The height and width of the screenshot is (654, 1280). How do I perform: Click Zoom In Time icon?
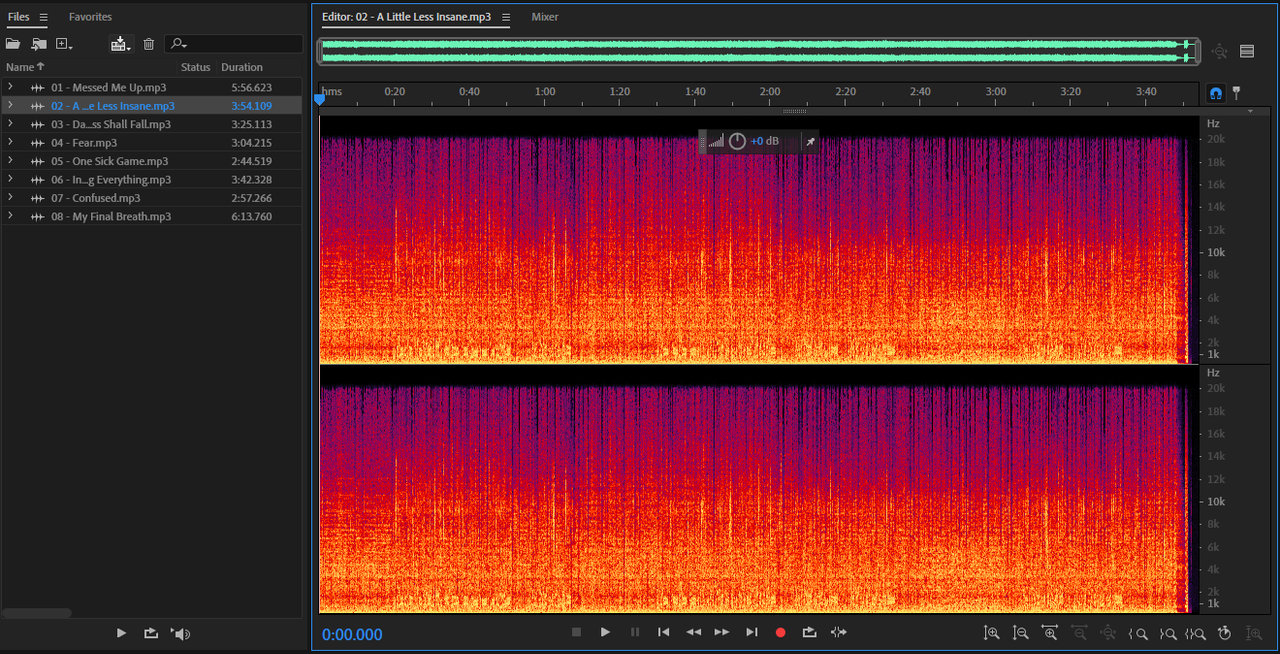pos(1050,633)
